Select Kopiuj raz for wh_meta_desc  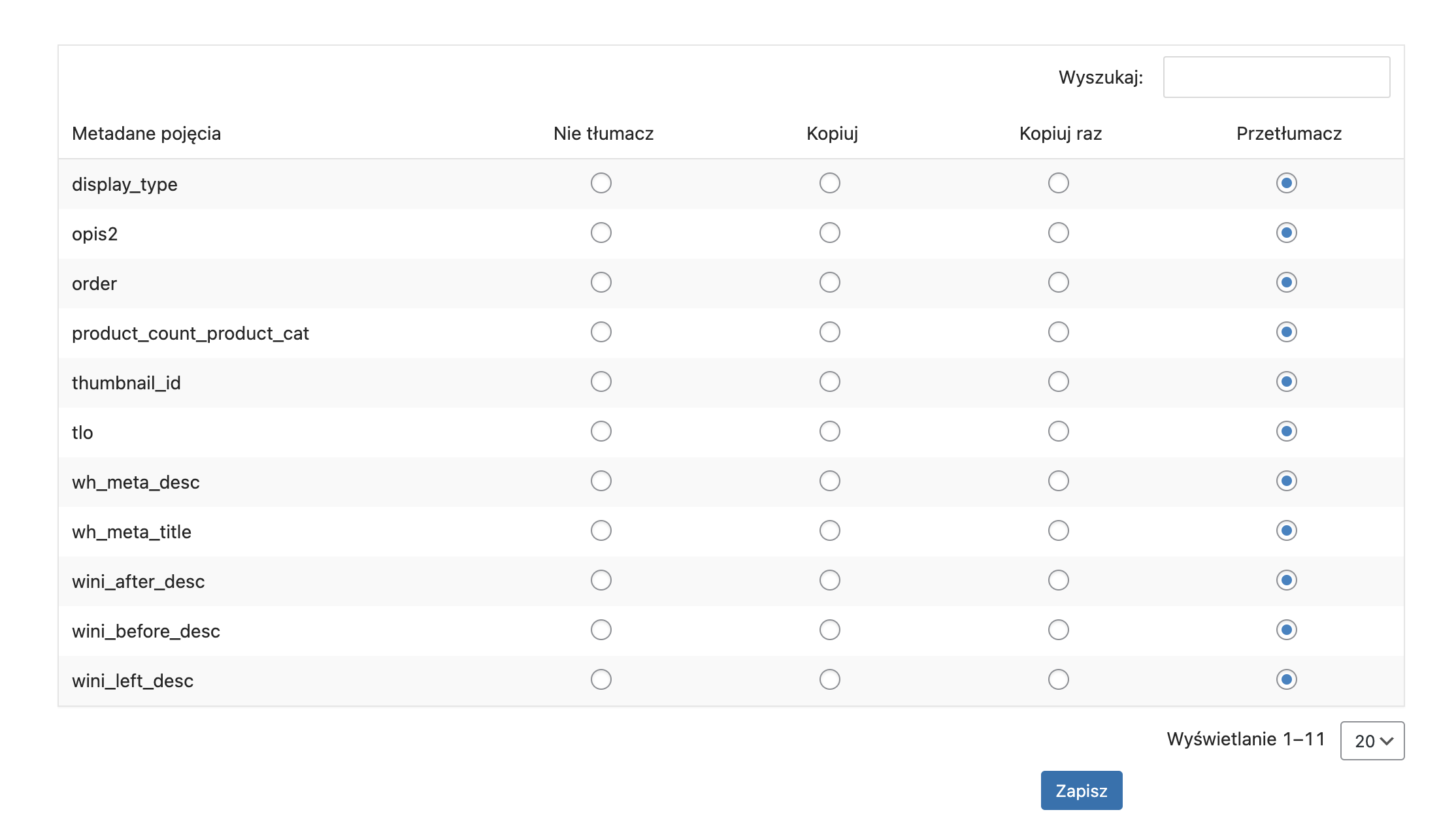pos(1059,481)
